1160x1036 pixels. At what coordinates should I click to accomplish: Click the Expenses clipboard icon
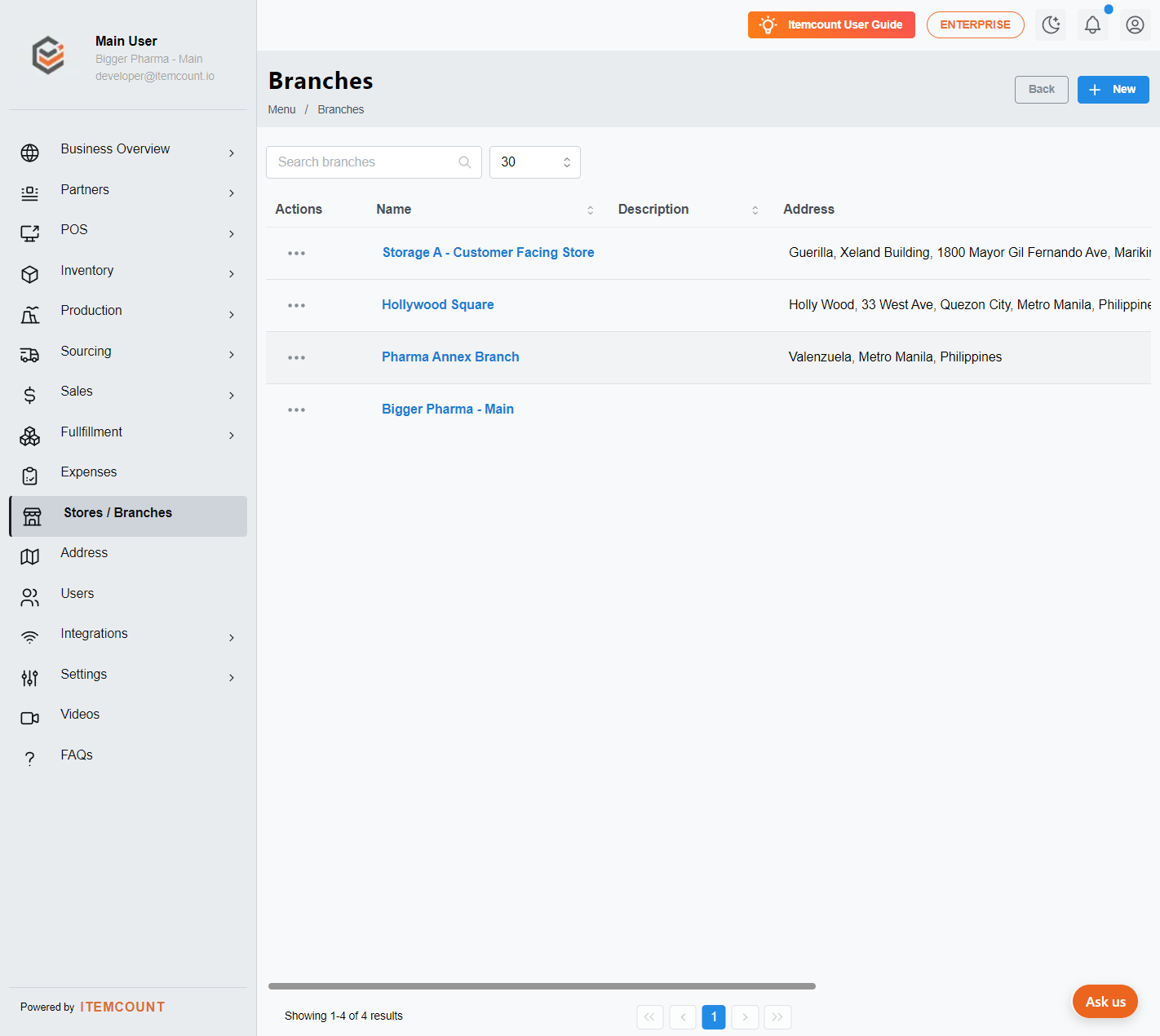(x=30, y=476)
